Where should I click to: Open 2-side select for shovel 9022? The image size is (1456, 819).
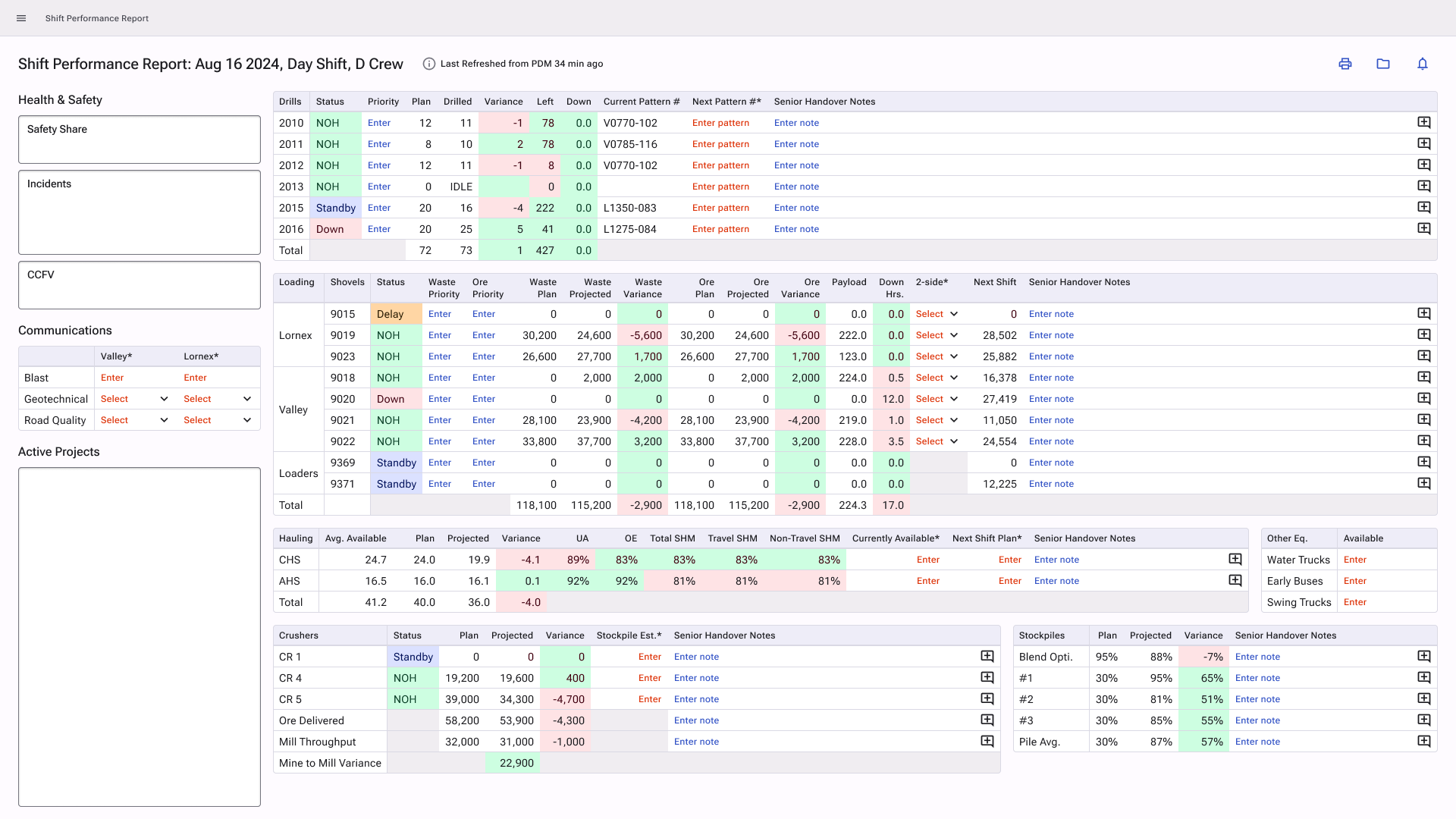(x=937, y=441)
